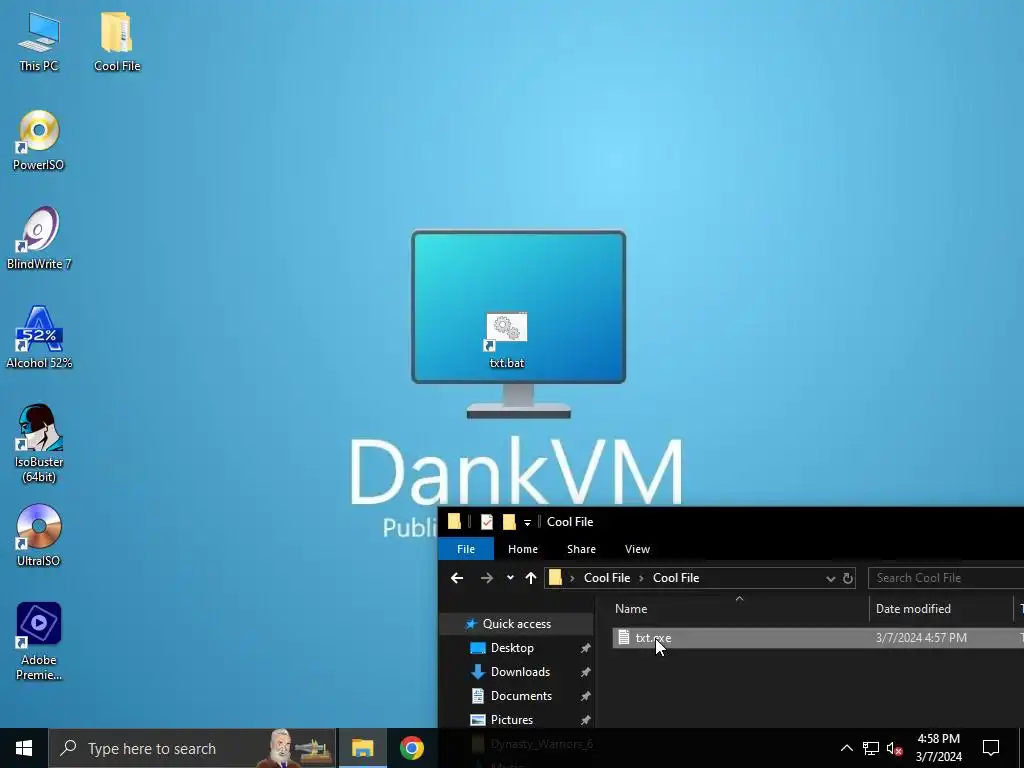
Task: Select Quick access in navigation pane
Action: tap(517, 624)
